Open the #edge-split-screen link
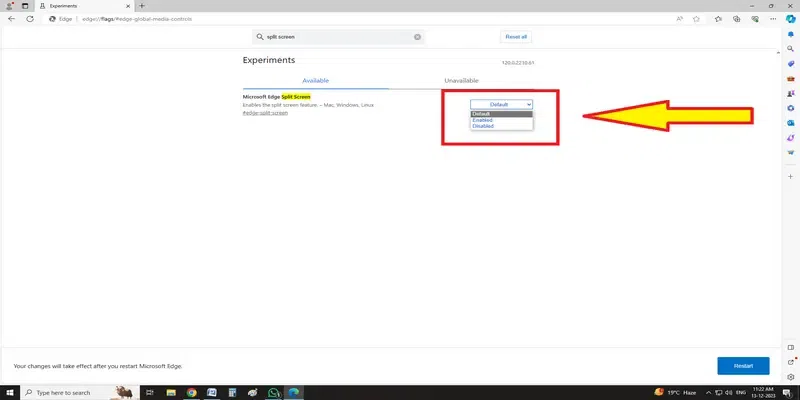 (265, 113)
